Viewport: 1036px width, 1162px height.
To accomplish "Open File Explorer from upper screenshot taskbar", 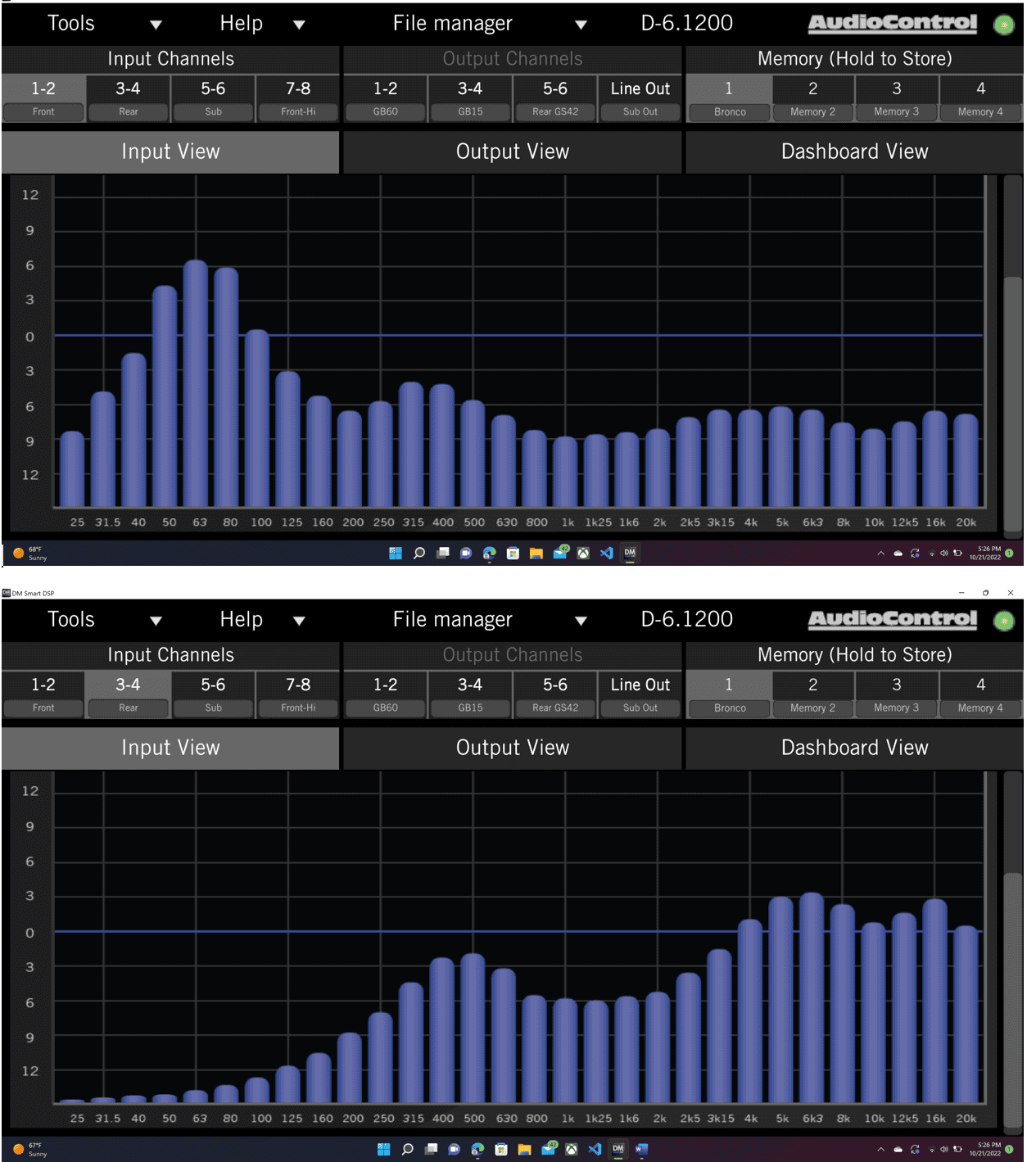I will [536, 554].
